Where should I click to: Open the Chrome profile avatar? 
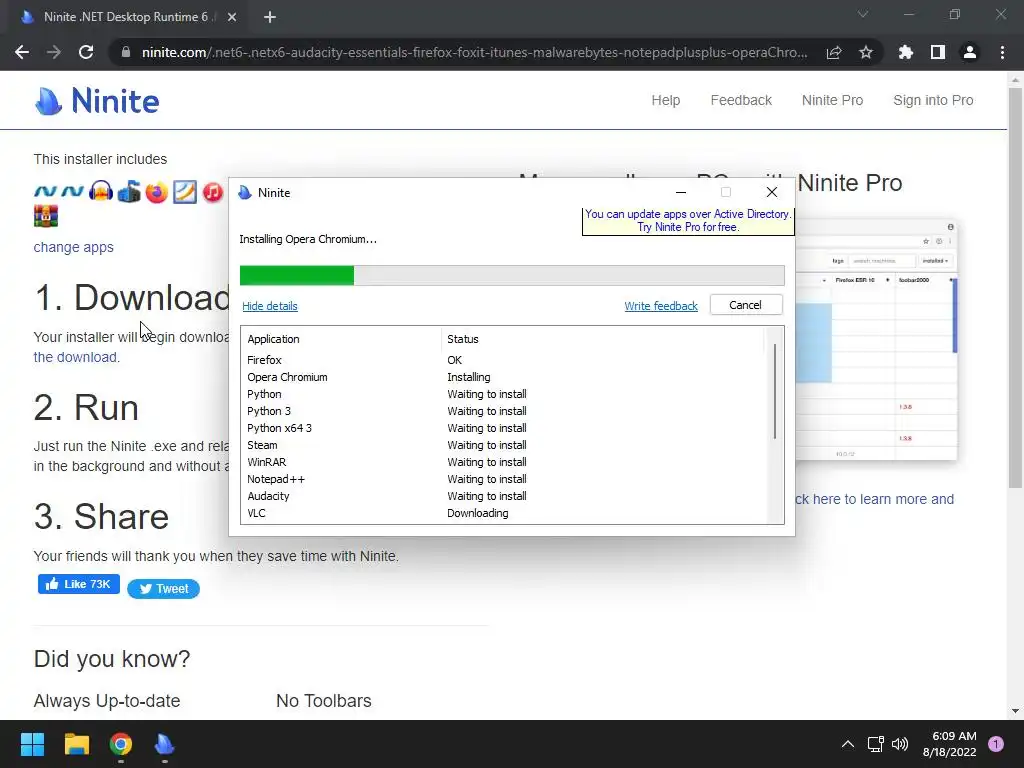[x=970, y=52]
